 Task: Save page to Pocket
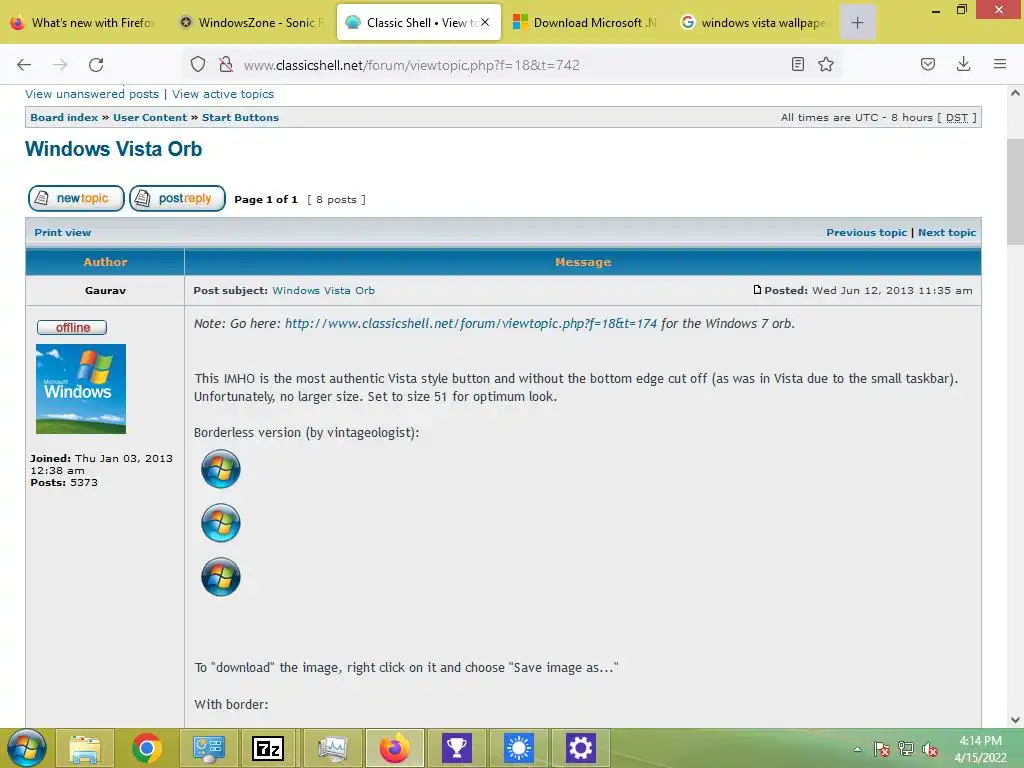pos(928,64)
